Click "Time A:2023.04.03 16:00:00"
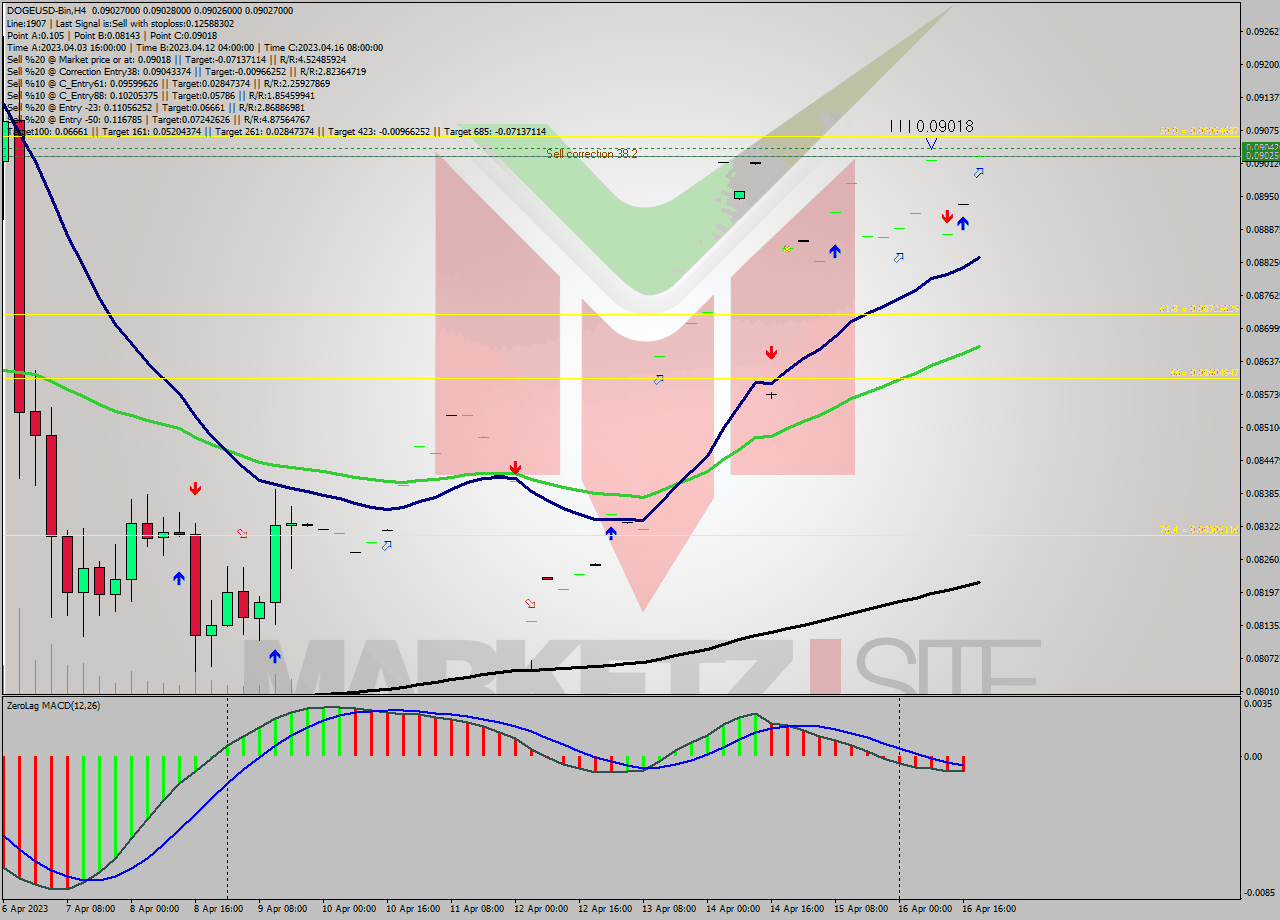Viewport: 1280px width, 920px height. coord(66,47)
